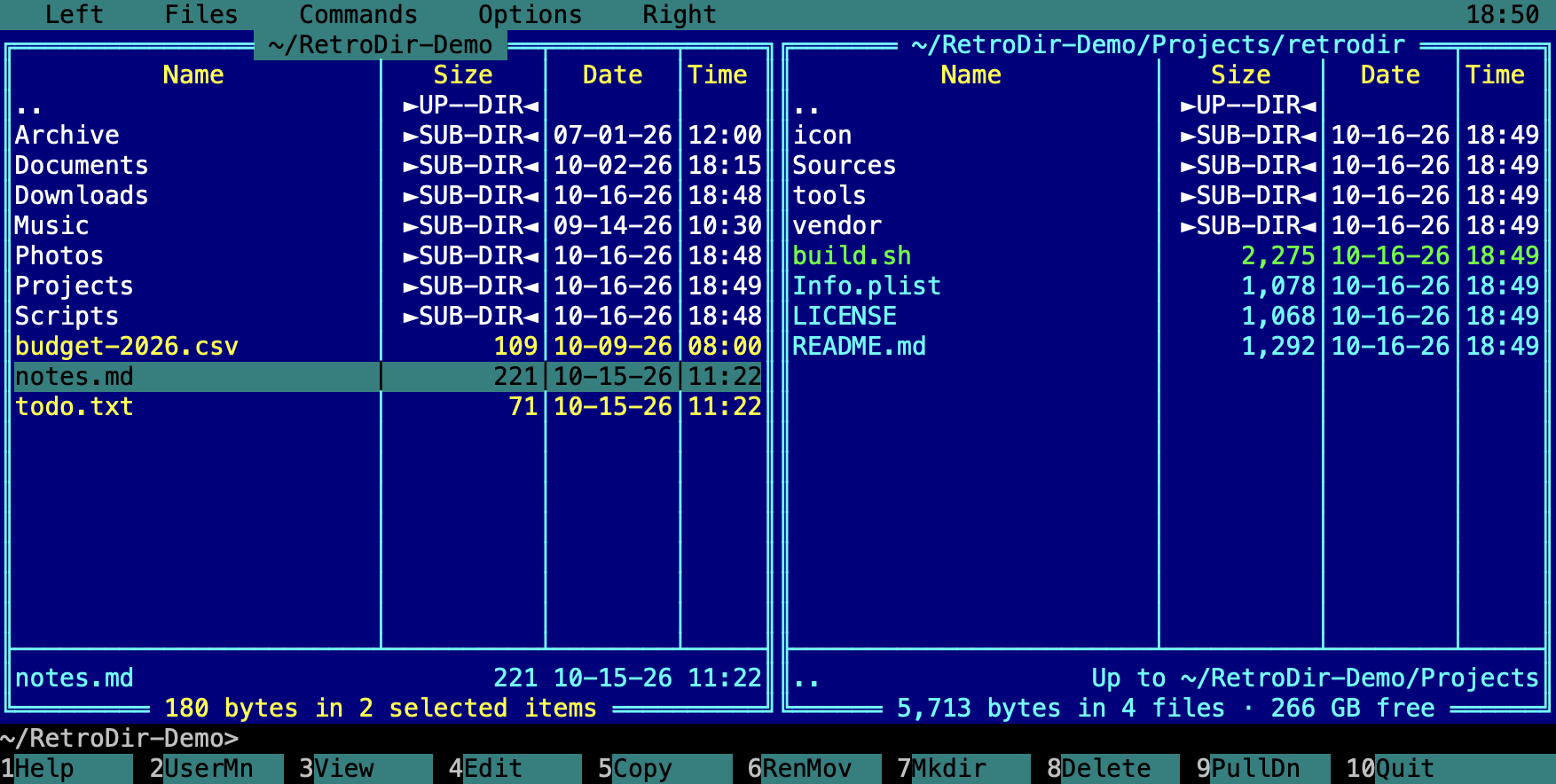Click the 10Quit function key

click(1450, 768)
